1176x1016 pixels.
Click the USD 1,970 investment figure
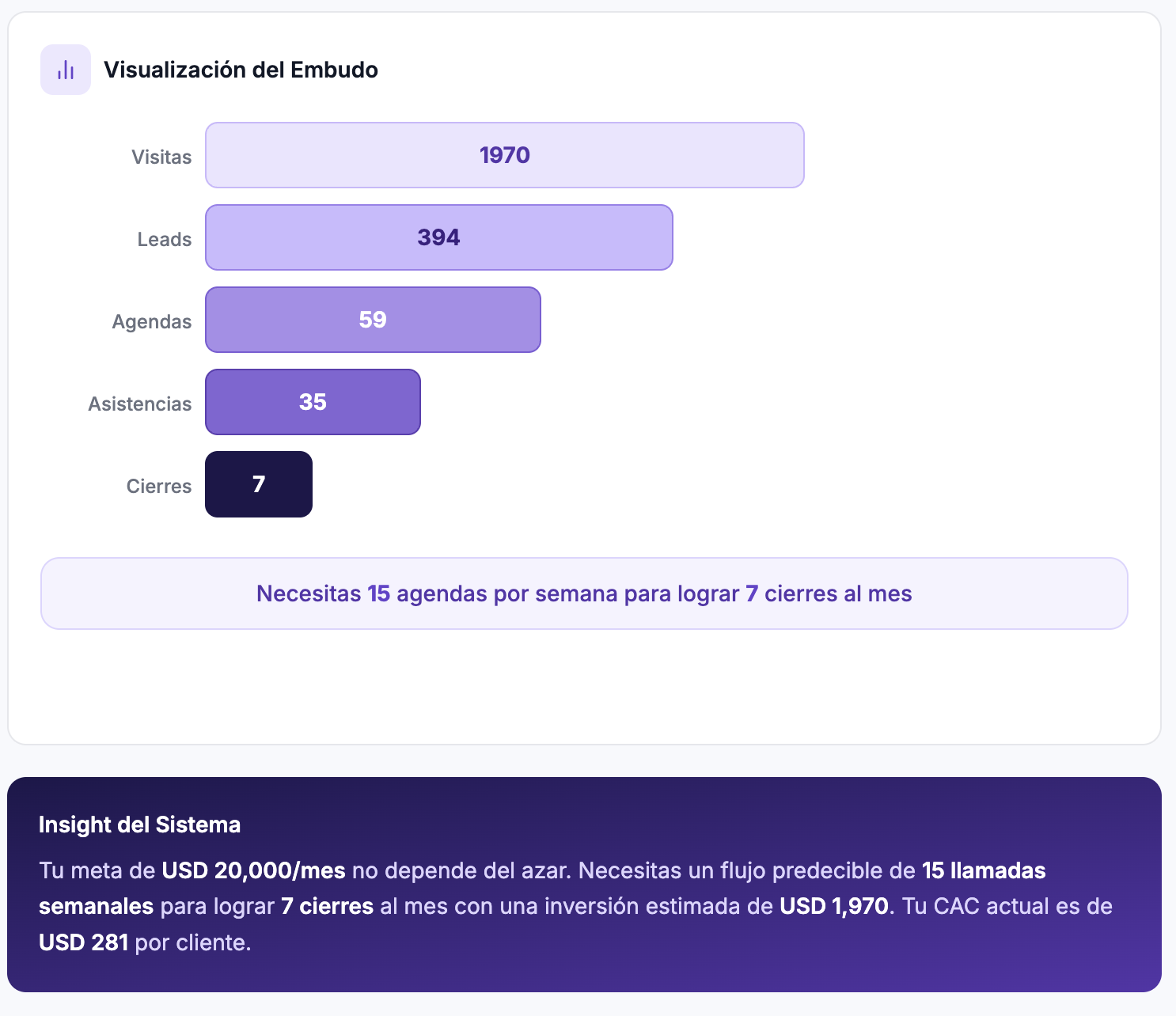point(834,906)
